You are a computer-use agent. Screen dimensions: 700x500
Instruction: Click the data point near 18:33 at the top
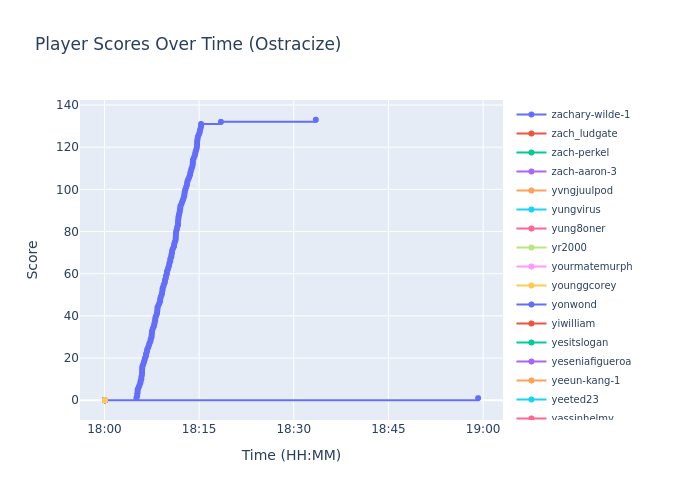pyautogui.click(x=316, y=120)
